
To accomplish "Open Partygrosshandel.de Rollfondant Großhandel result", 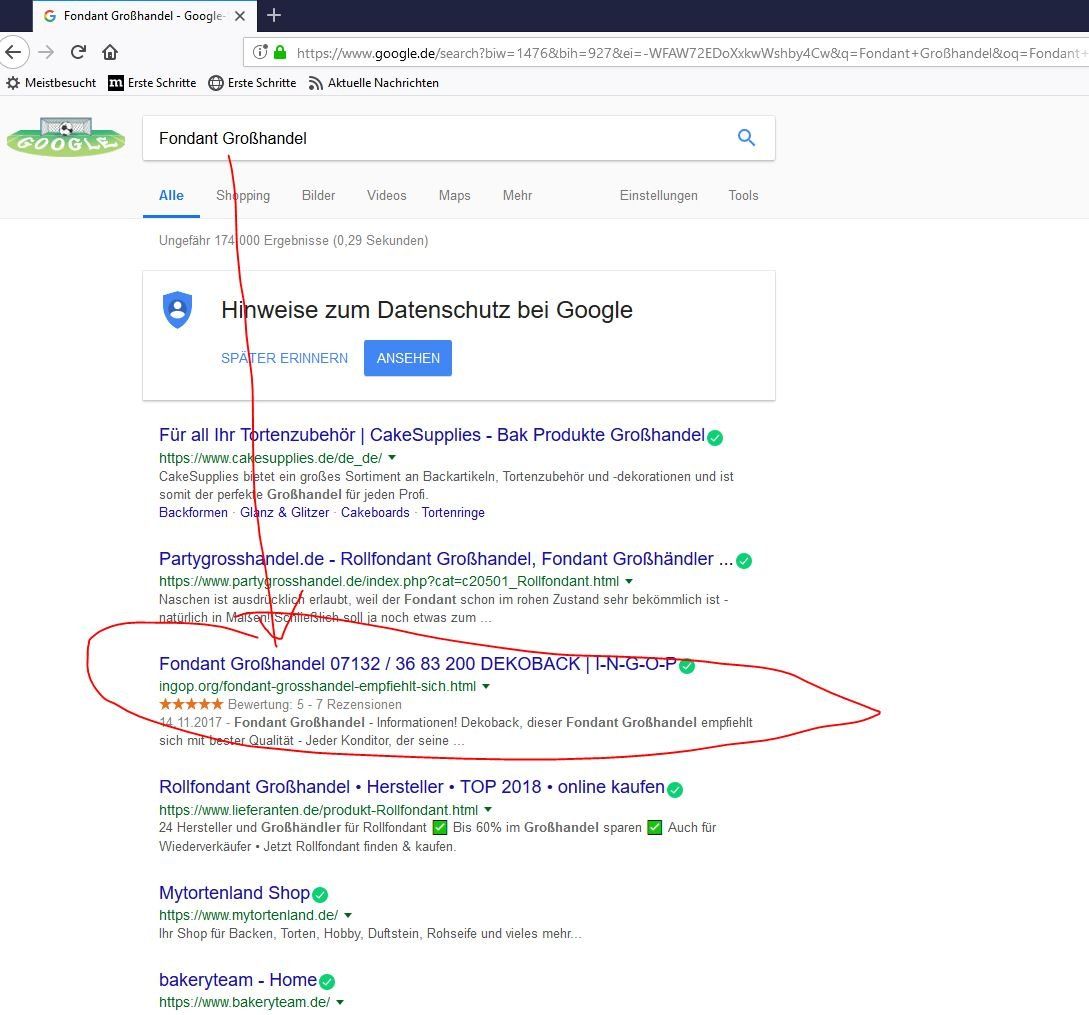I will pyautogui.click(x=446, y=559).
